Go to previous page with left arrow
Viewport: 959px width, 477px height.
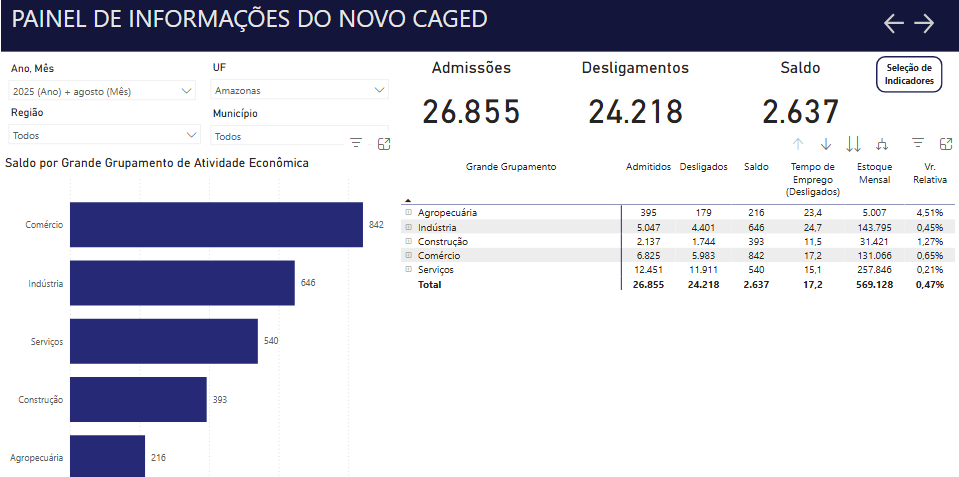tap(894, 23)
